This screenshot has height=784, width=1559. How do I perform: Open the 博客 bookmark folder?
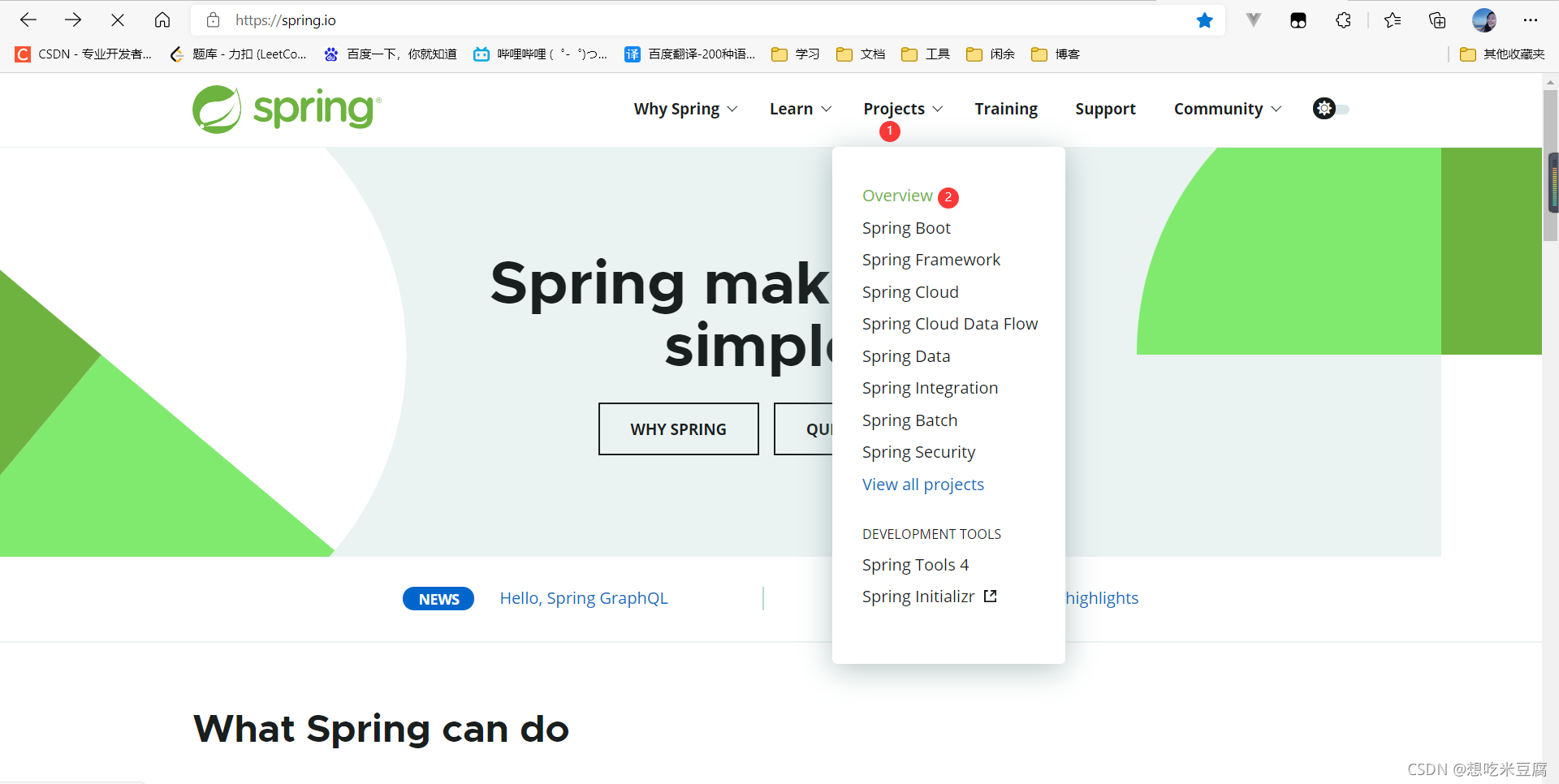[x=1056, y=54]
